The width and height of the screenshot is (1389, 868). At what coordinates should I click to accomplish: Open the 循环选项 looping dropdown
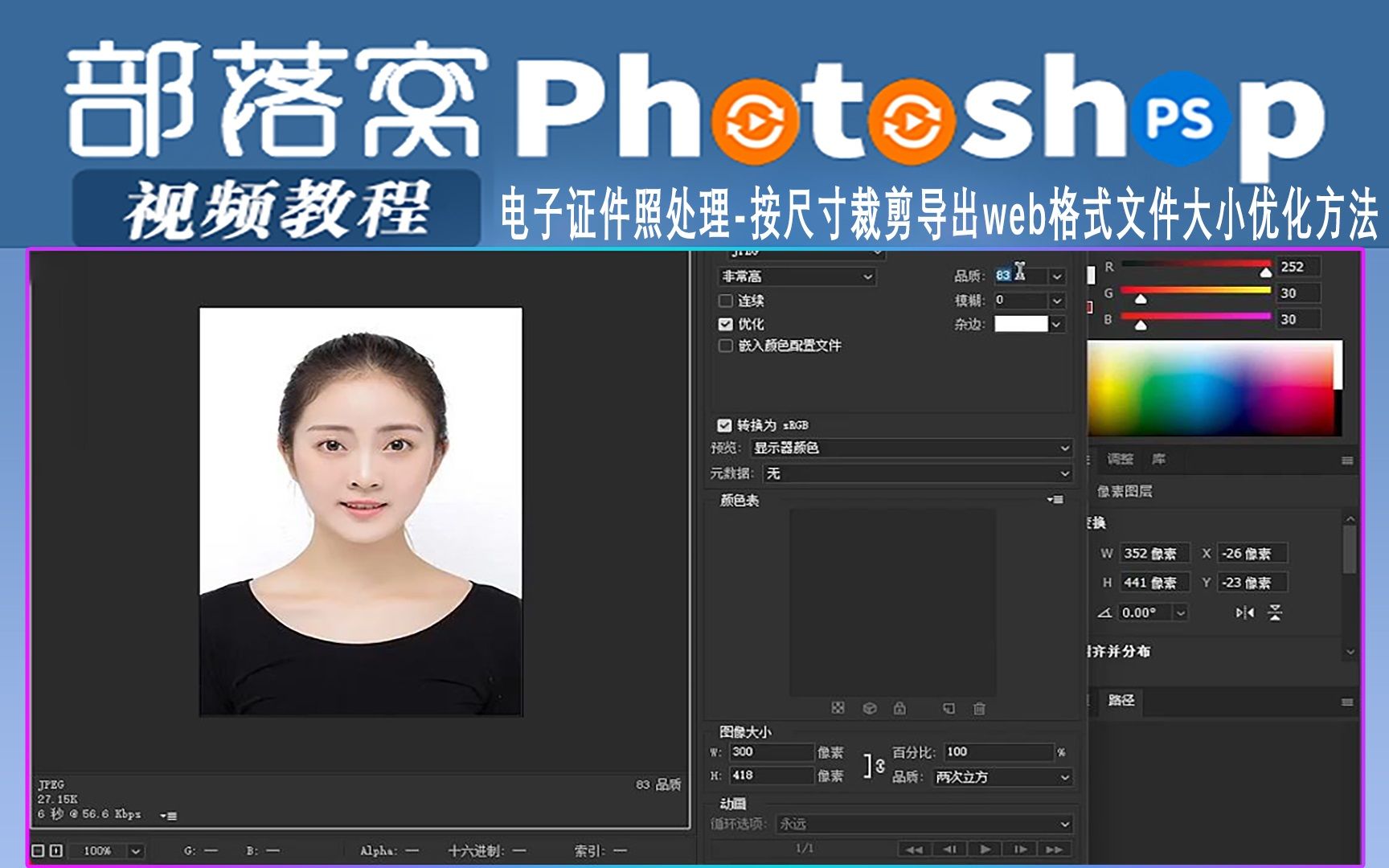click(x=924, y=824)
